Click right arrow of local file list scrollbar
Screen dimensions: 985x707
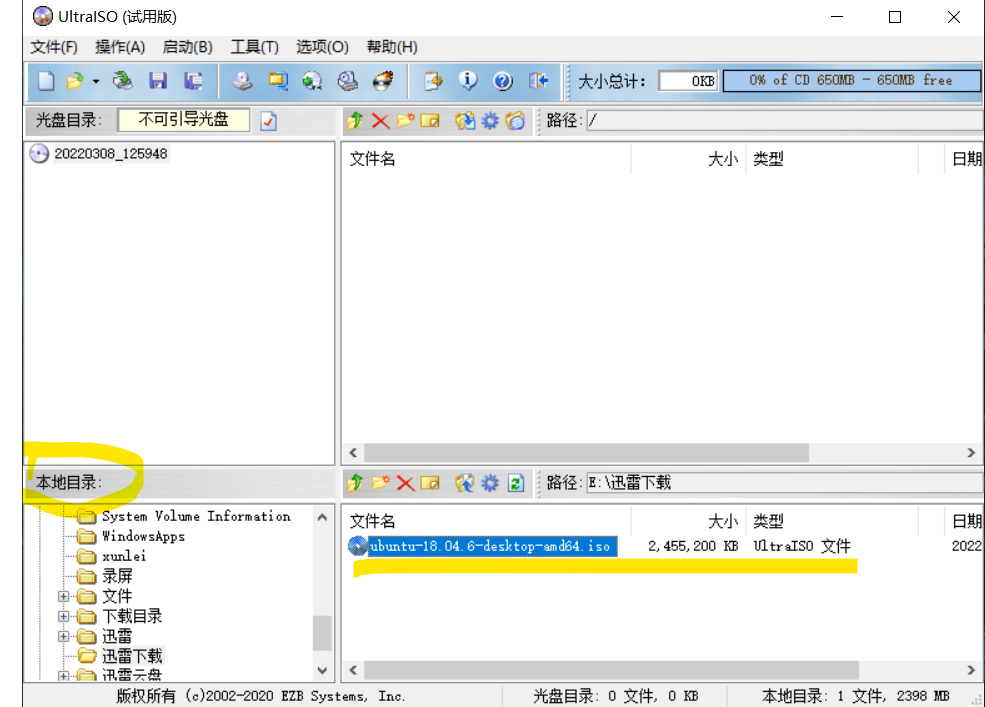971,670
